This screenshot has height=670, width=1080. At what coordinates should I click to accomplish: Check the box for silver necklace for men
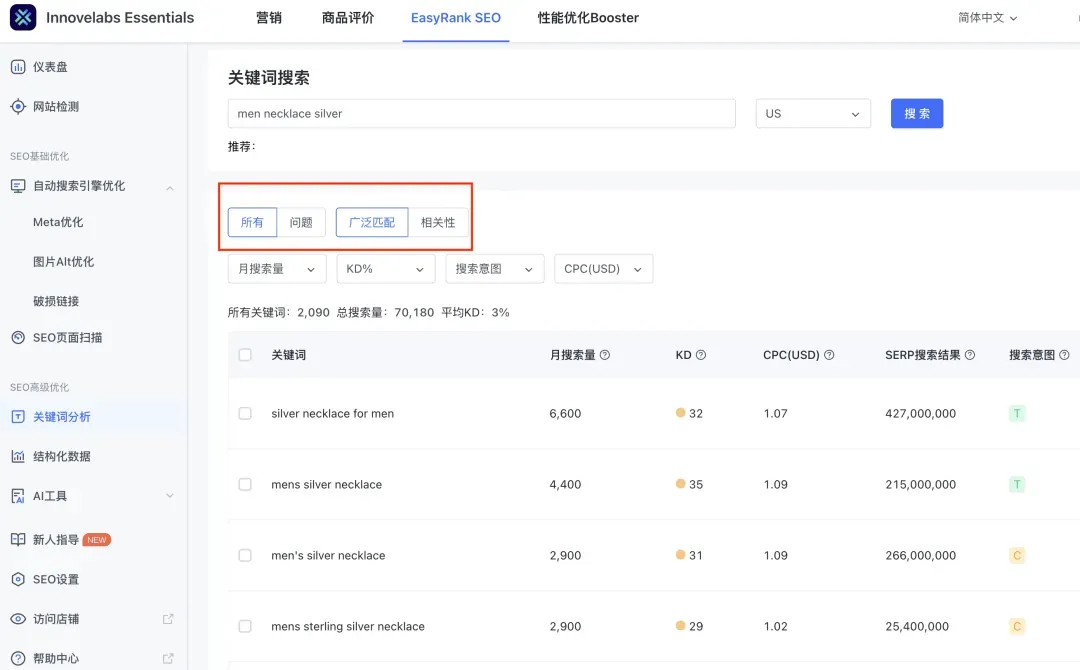pyautogui.click(x=245, y=414)
